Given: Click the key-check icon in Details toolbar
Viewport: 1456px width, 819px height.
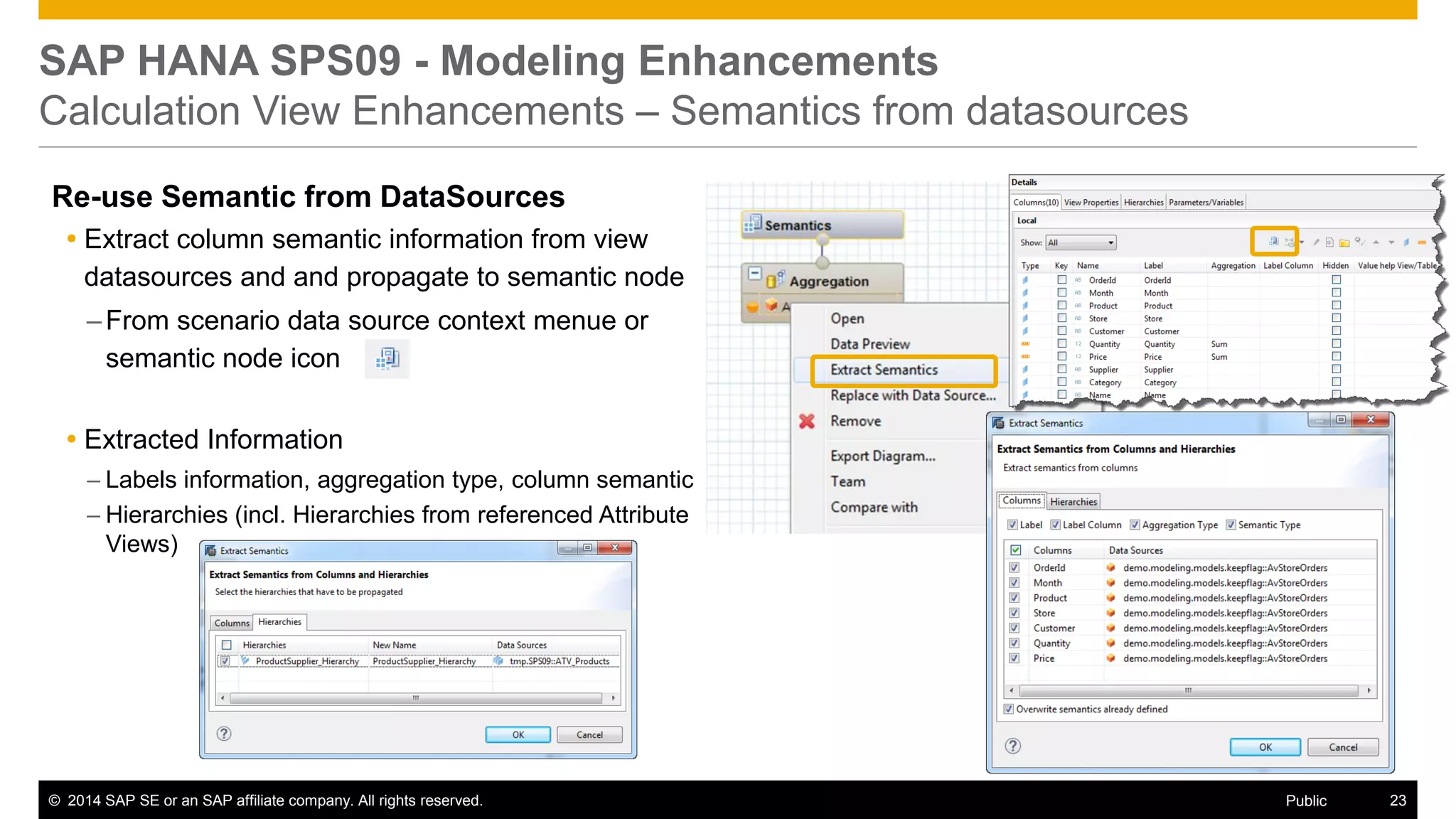Looking at the screenshot, I should [1360, 242].
